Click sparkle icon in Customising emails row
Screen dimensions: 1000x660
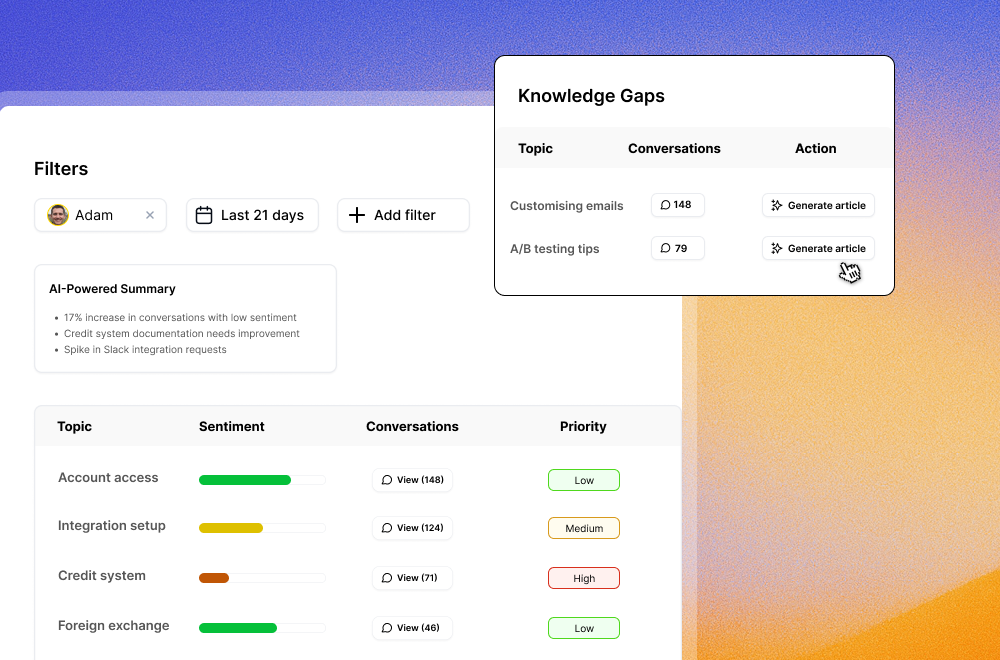point(776,205)
